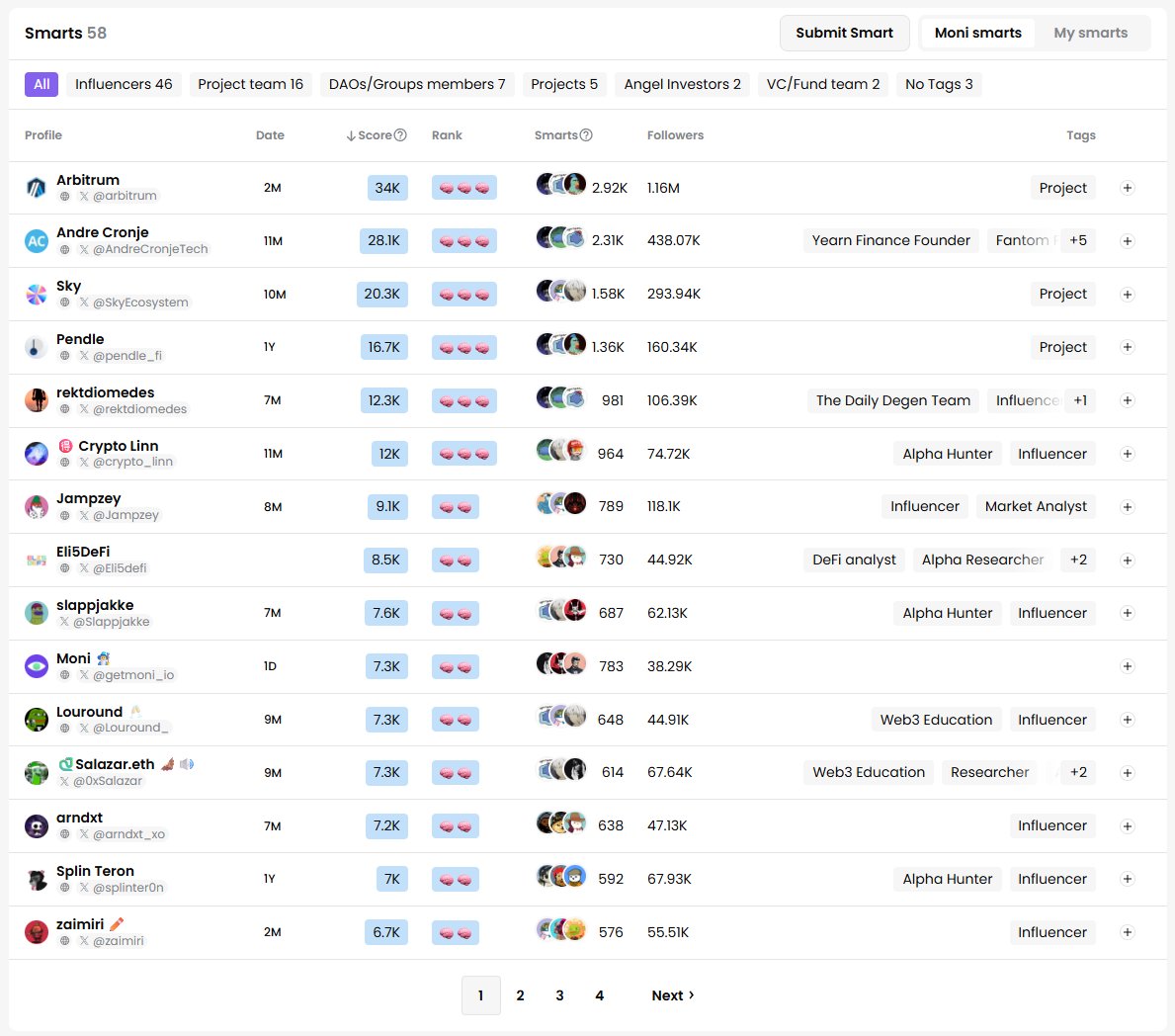The image size is (1175, 1036).
Task: Expand +2 more tags for Eli5DeFi
Action: click(x=1078, y=560)
